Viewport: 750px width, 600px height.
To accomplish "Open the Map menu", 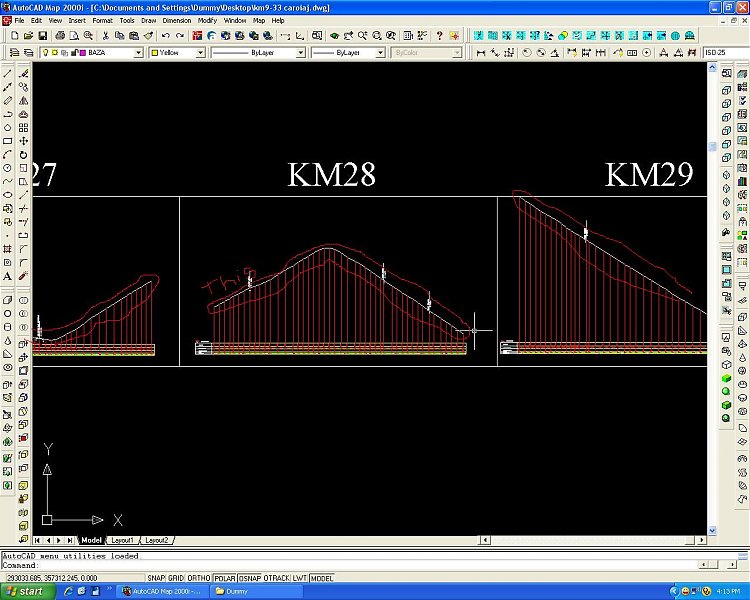I will click(x=259, y=21).
